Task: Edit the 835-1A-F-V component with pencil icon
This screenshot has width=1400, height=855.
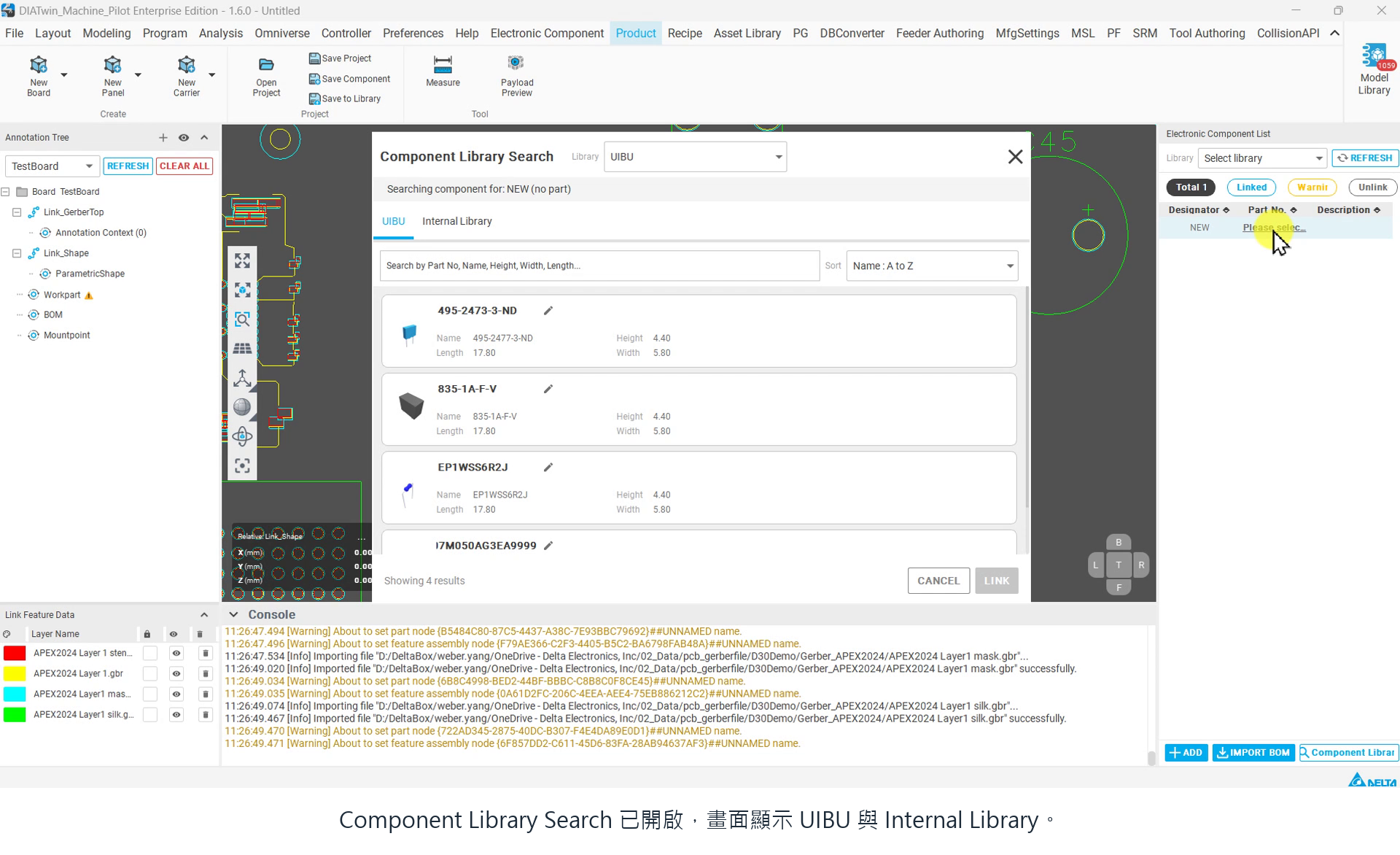Action: (548, 389)
